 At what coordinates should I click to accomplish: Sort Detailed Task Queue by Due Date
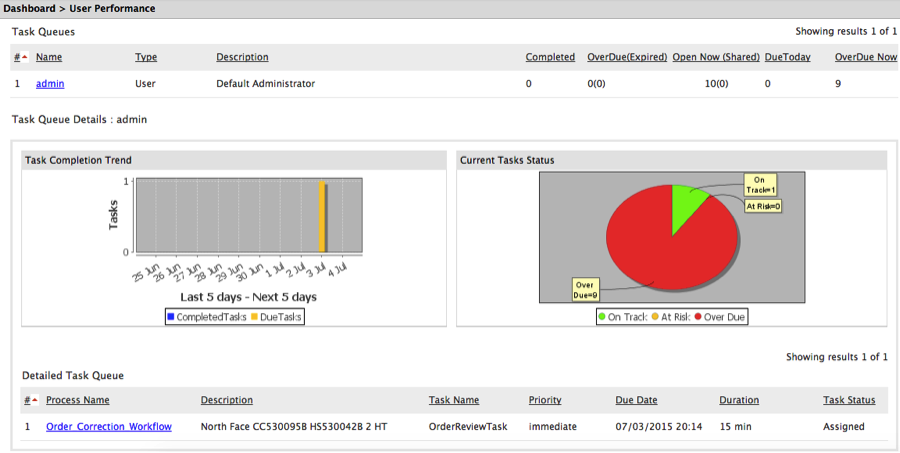pos(636,400)
